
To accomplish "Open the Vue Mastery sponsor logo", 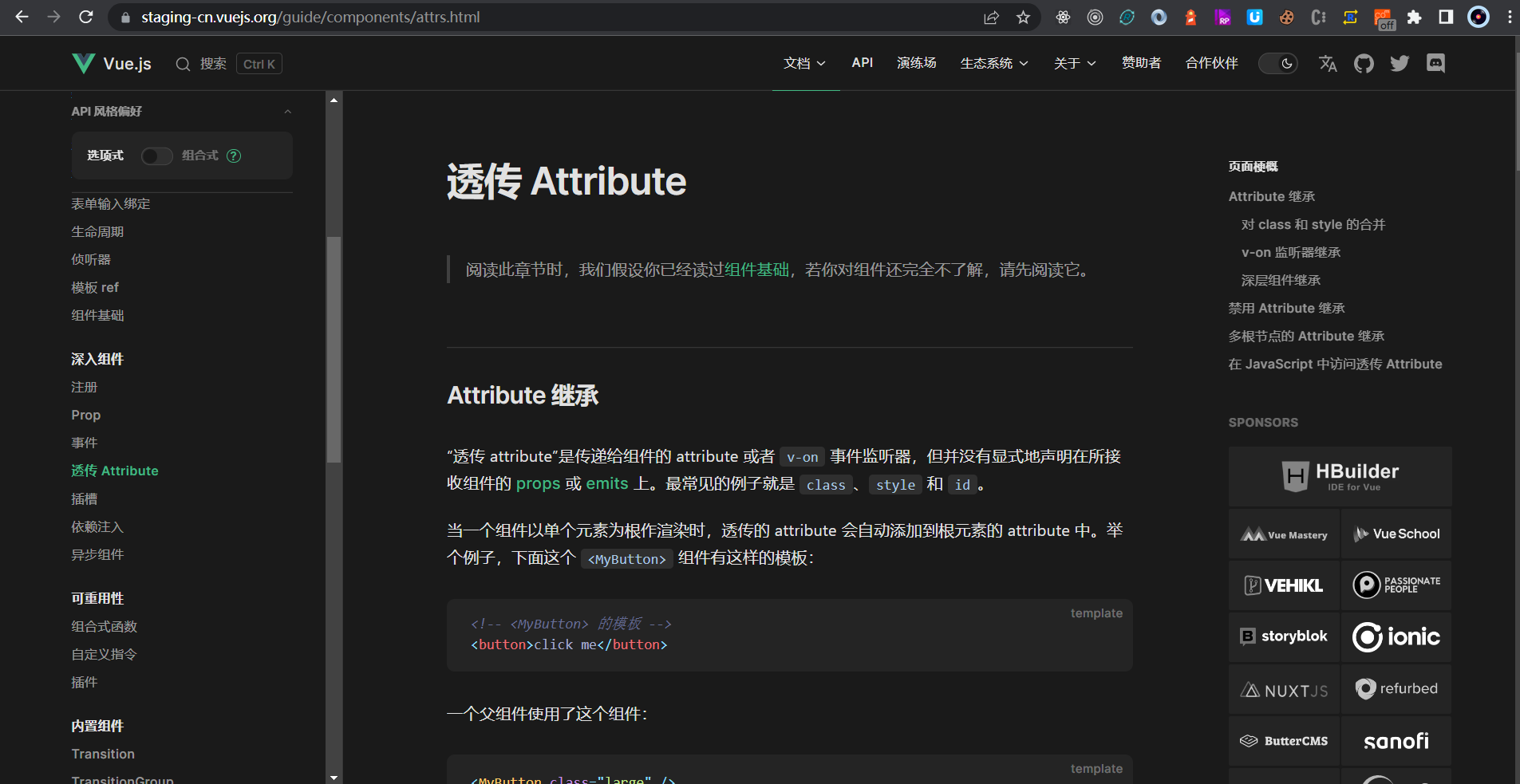I will click(x=1284, y=534).
